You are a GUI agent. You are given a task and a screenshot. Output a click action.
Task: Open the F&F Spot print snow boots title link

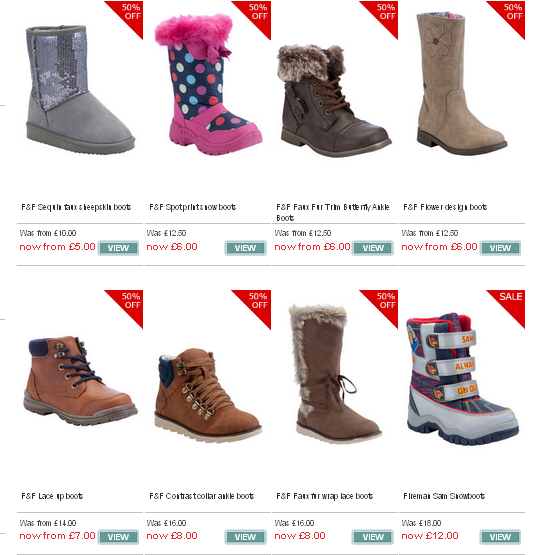pyautogui.click(x=193, y=207)
